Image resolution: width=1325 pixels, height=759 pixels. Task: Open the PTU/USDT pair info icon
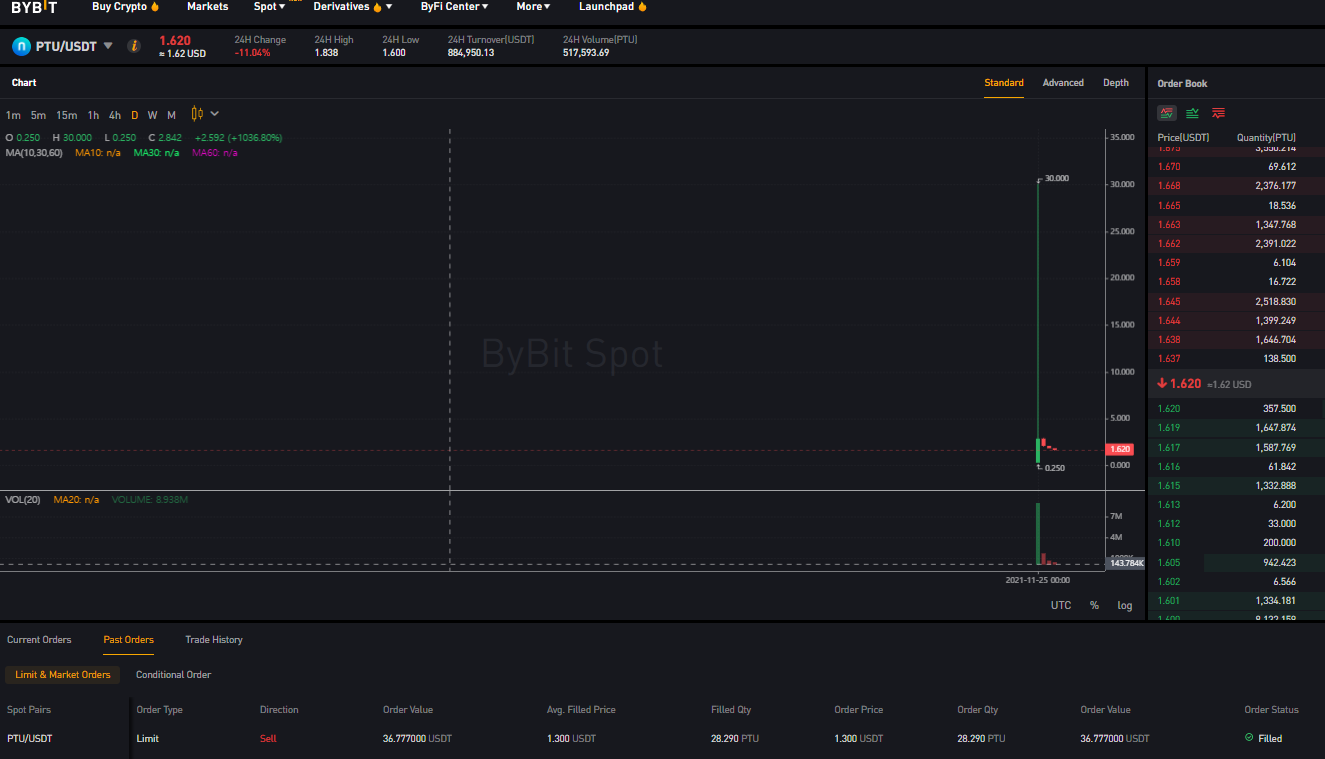coord(134,46)
